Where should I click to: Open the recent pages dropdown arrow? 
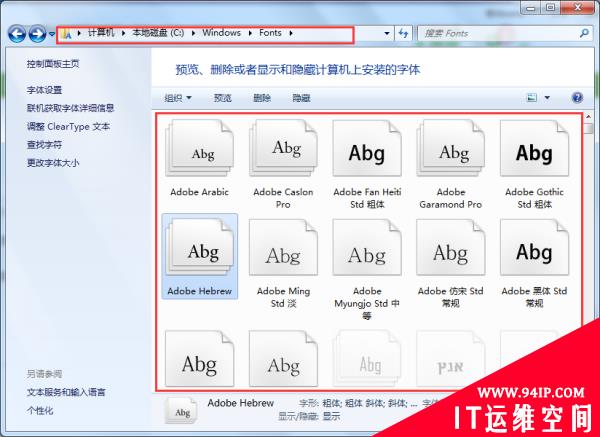(52, 34)
